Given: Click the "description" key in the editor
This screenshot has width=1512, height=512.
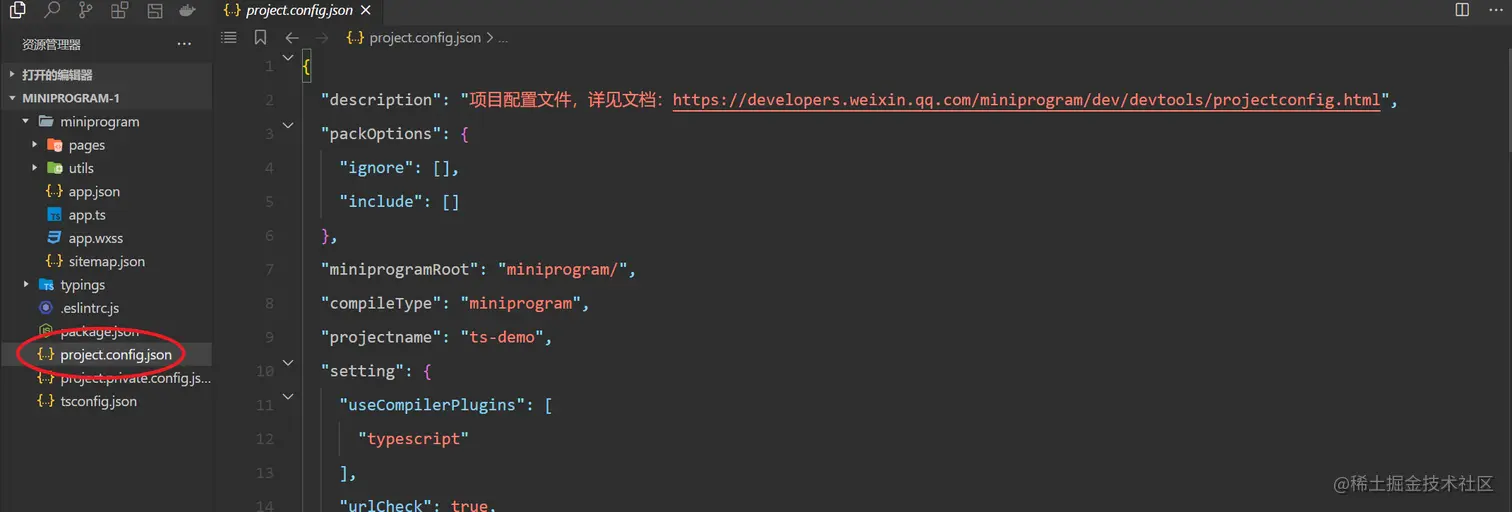Looking at the screenshot, I should click(x=376, y=100).
